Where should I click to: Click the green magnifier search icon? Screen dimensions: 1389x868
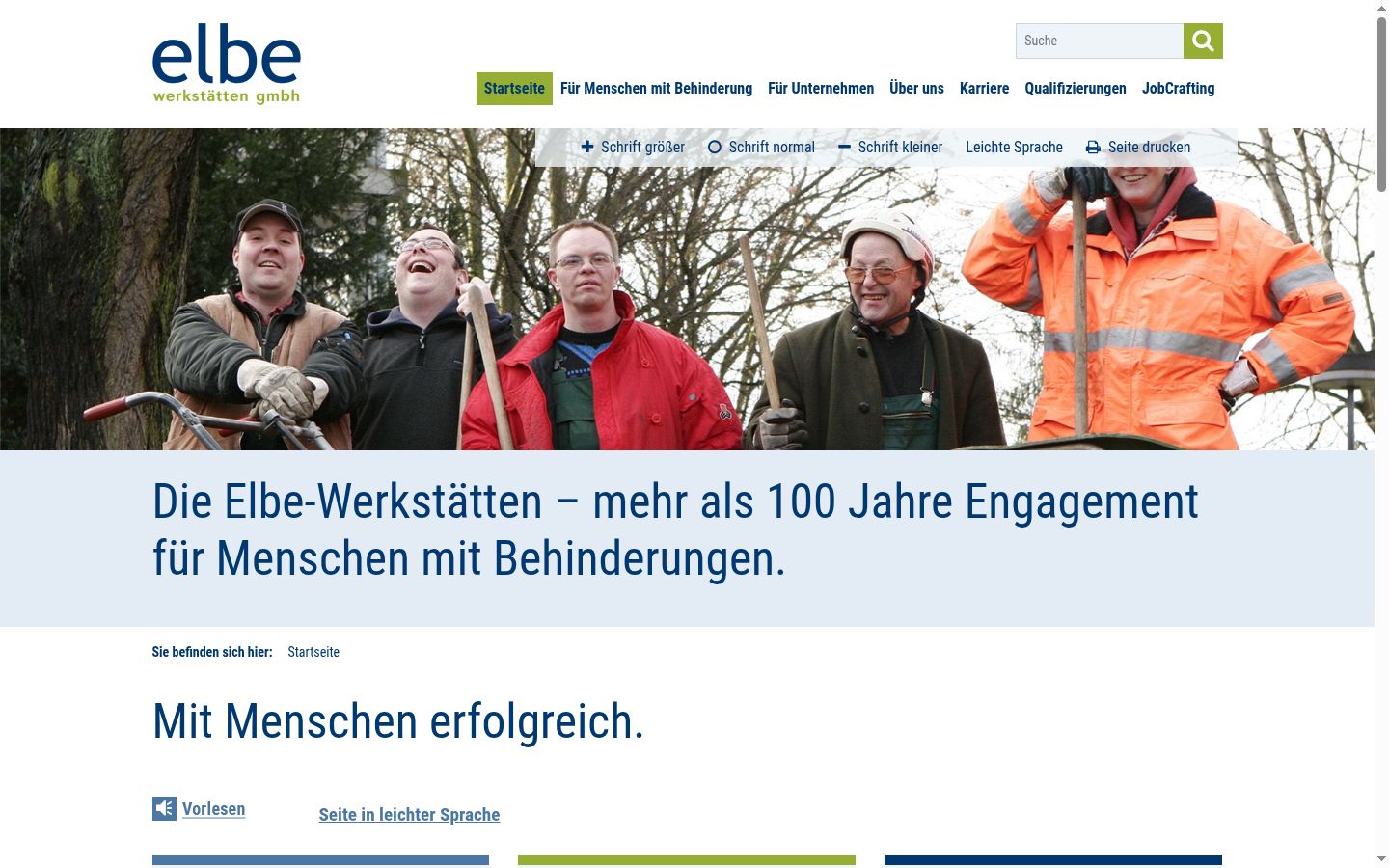[x=1203, y=41]
